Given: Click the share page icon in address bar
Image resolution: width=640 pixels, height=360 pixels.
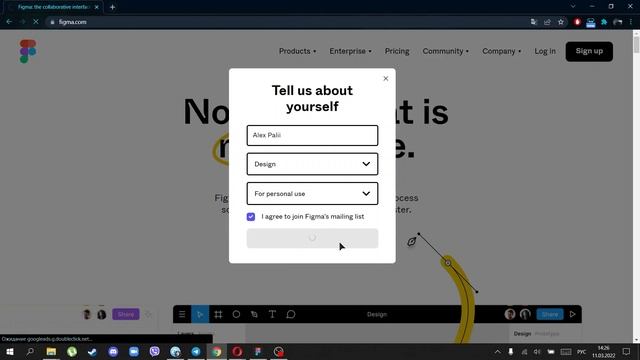Looking at the screenshot, I should [x=547, y=22].
